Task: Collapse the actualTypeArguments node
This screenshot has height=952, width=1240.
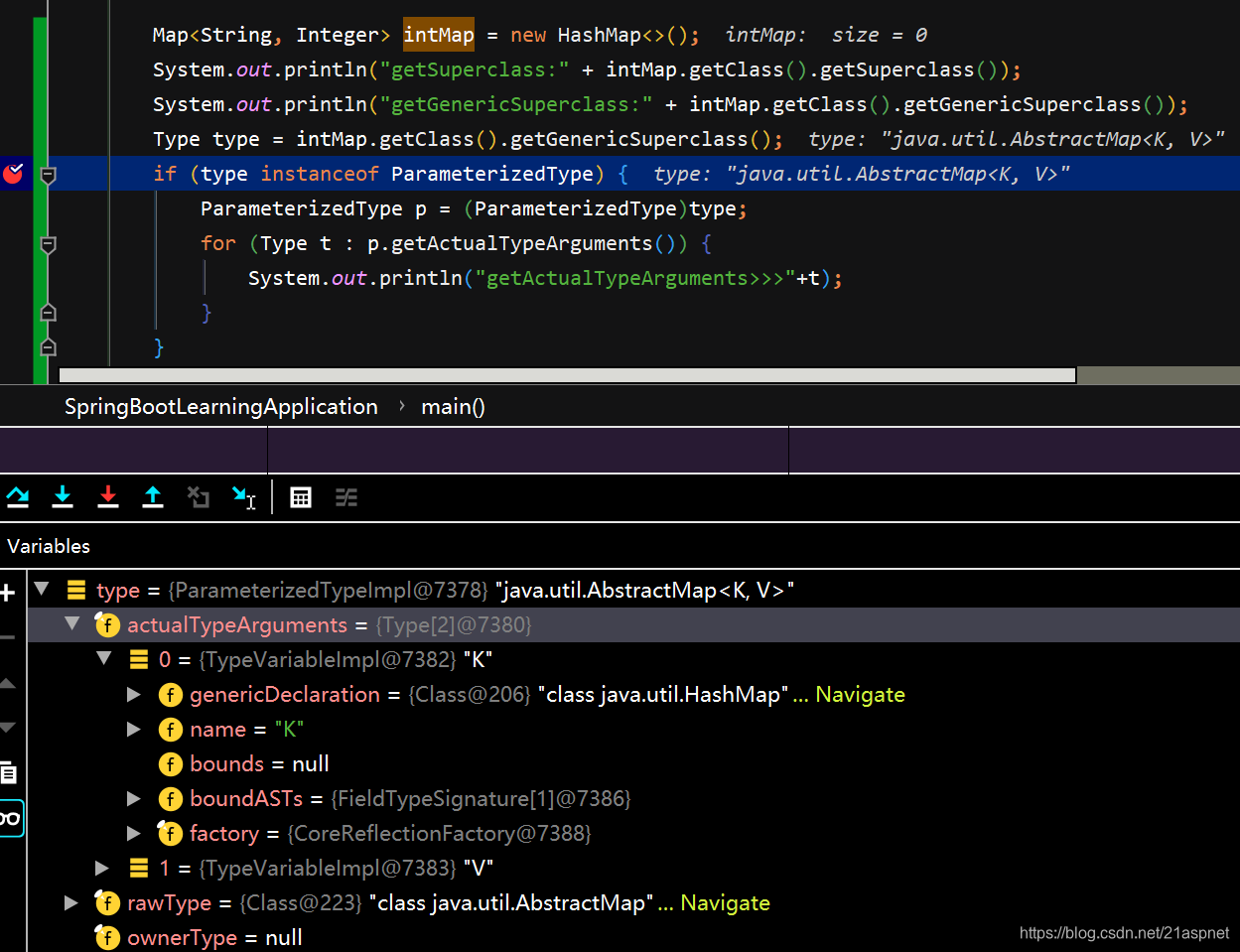Action: click(71, 623)
